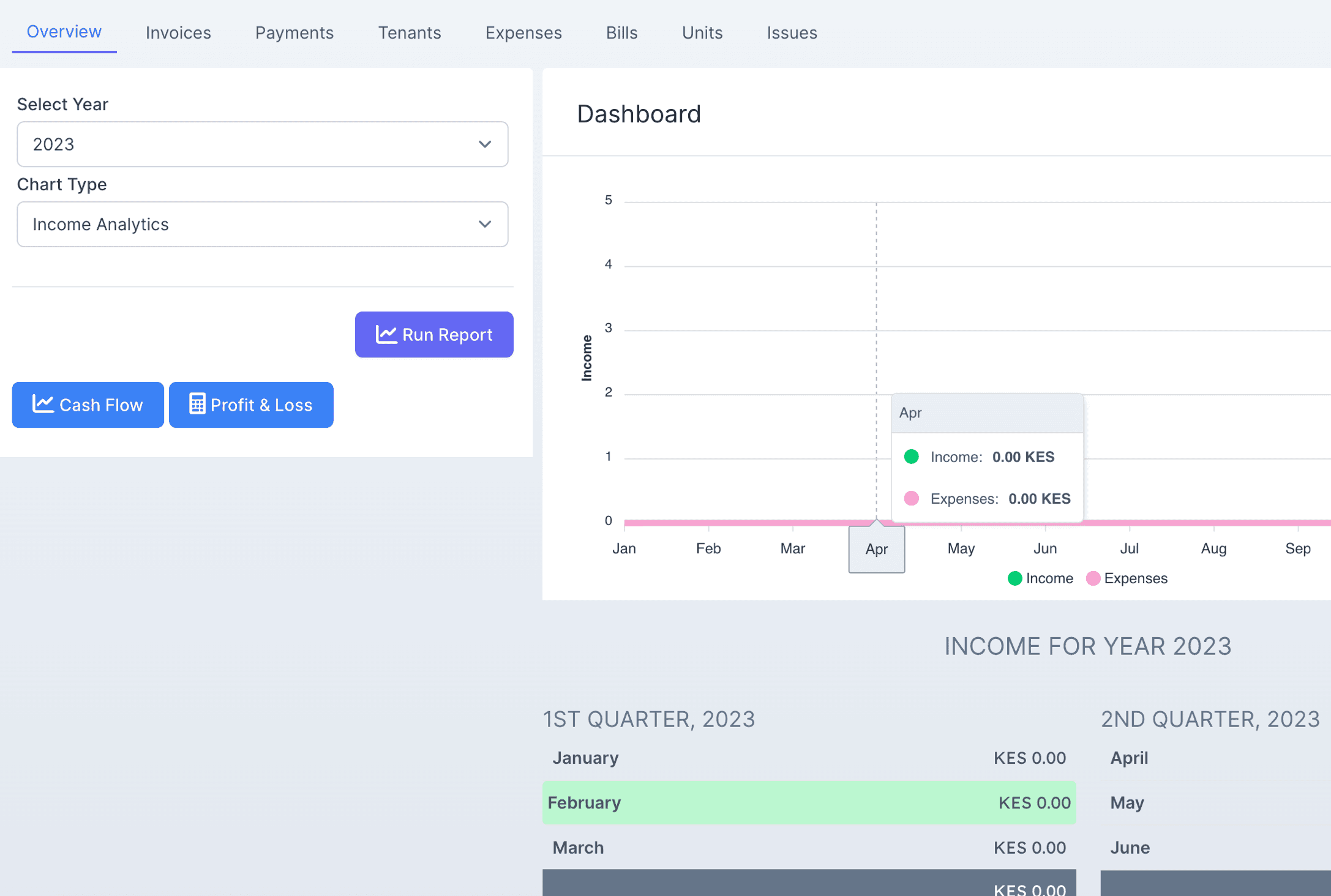Select the highlighted February income row
This screenshot has height=896, width=1331.
point(809,802)
